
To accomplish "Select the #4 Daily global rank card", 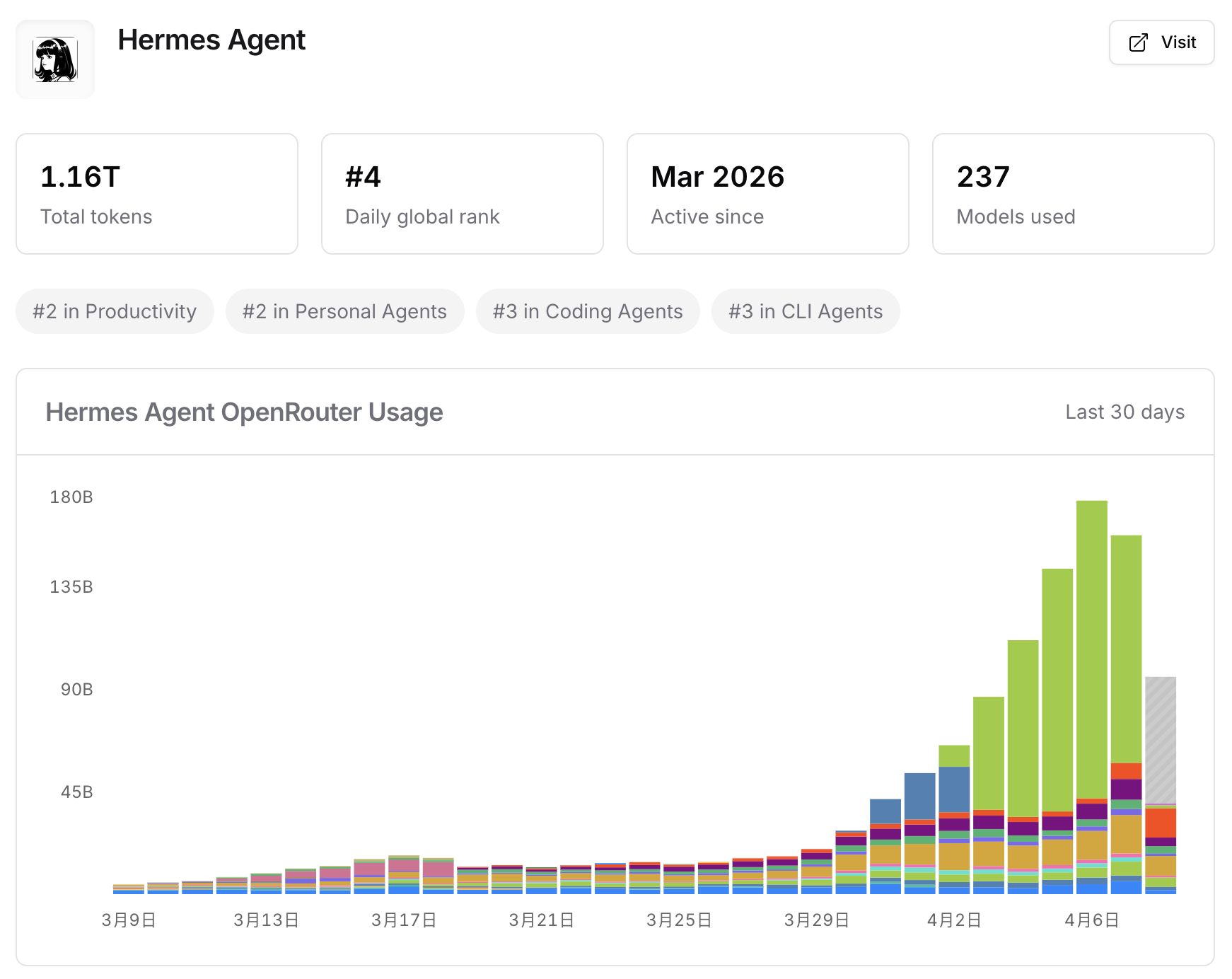I will pos(462,194).
